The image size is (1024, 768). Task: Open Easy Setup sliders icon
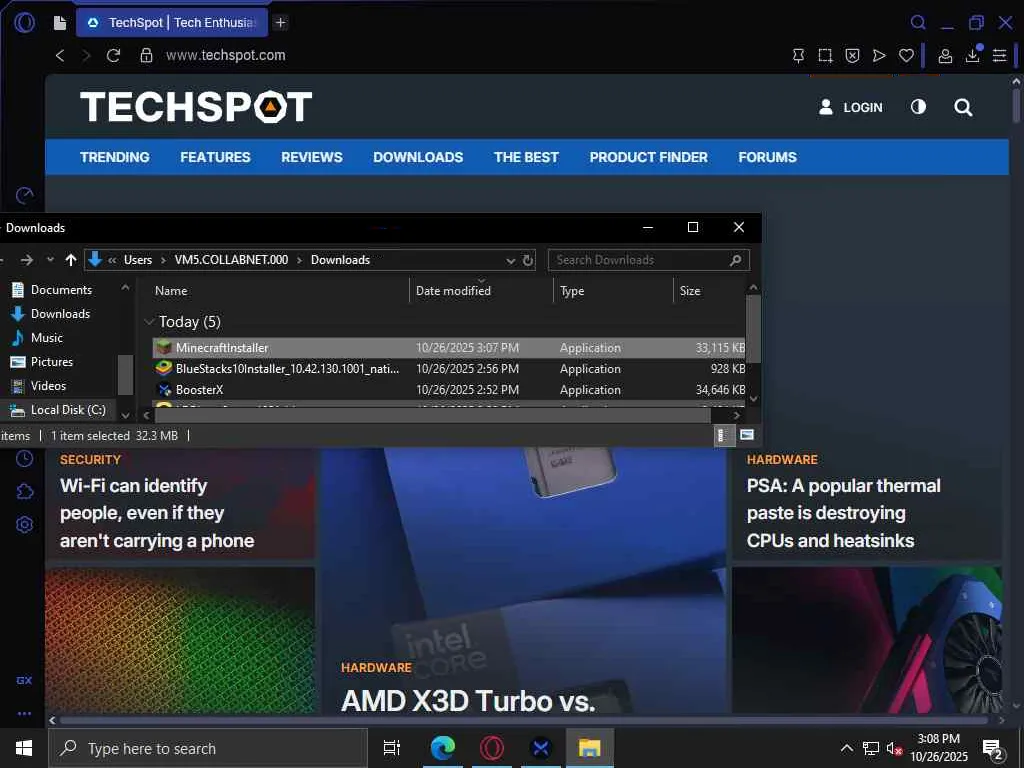(x=999, y=56)
